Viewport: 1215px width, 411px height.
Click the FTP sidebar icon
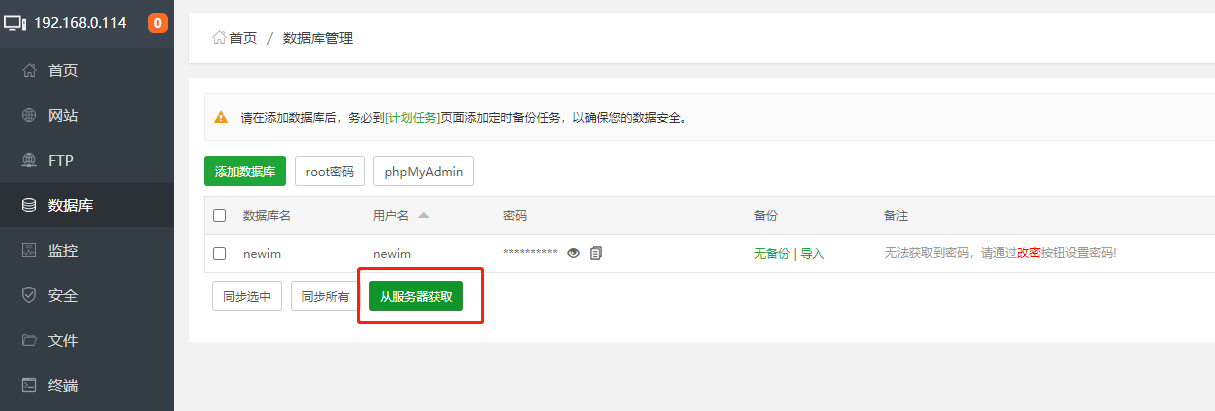[x=29, y=160]
